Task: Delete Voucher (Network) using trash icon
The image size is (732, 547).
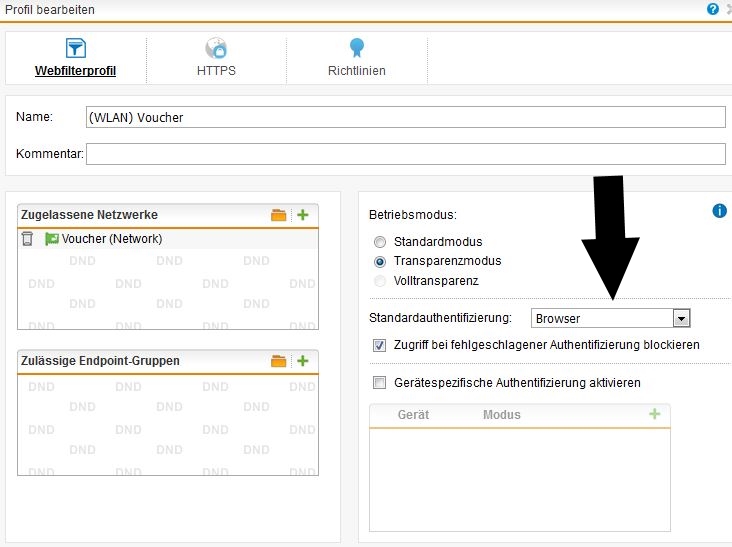Action: (x=28, y=239)
